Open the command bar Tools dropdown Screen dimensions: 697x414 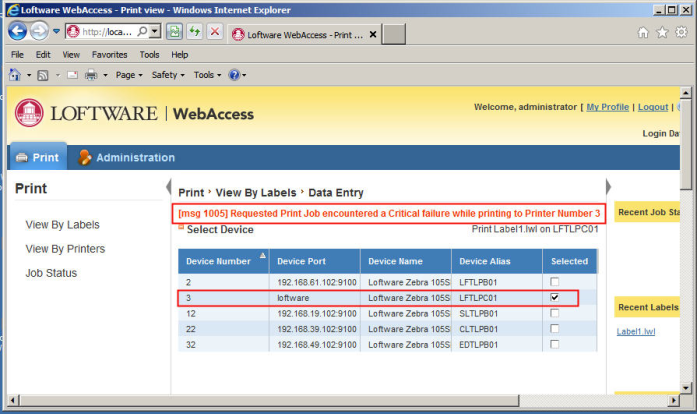pyautogui.click(x=207, y=75)
